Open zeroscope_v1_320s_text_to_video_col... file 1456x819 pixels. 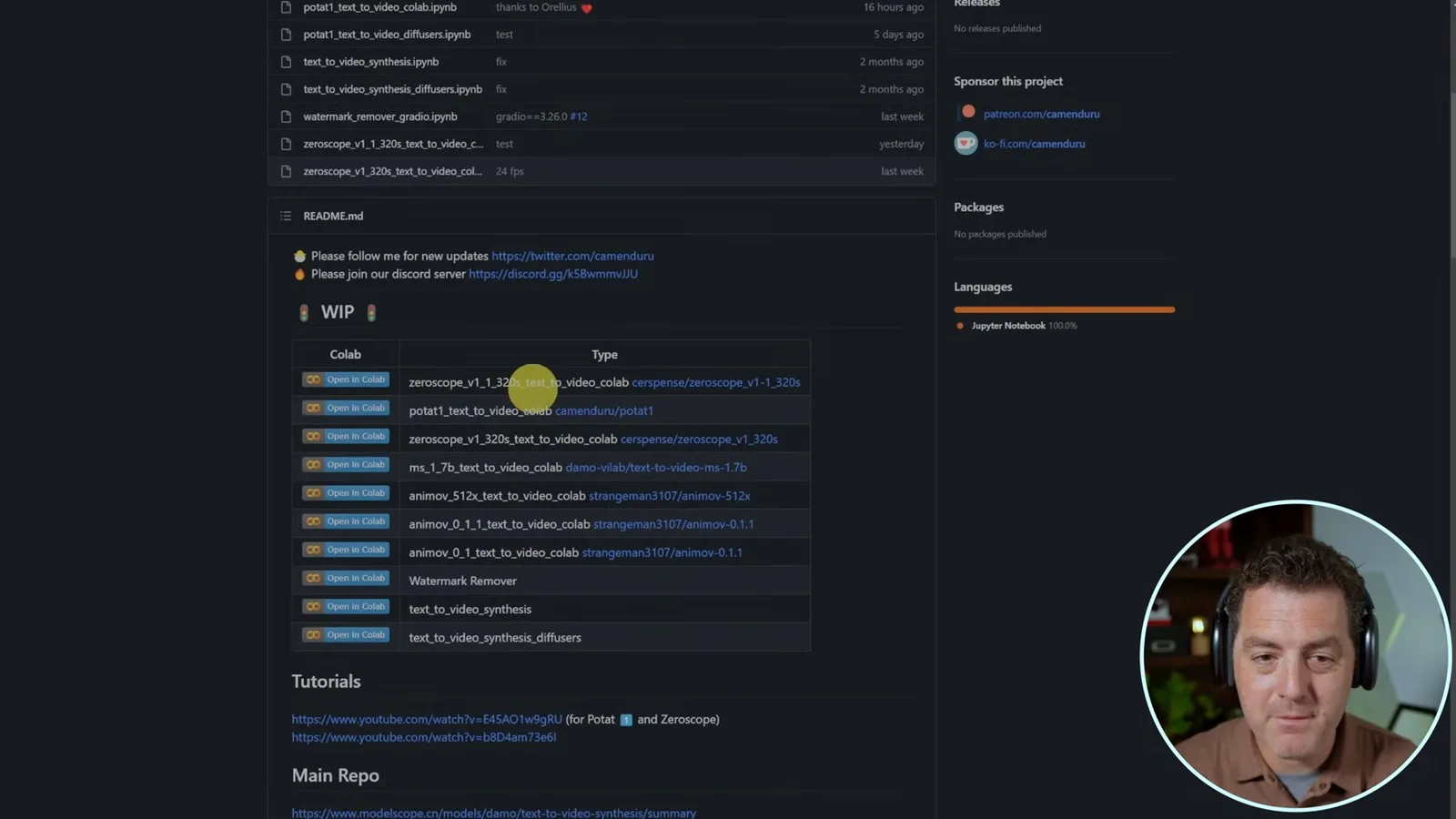pyautogui.click(x=392, y=171)
